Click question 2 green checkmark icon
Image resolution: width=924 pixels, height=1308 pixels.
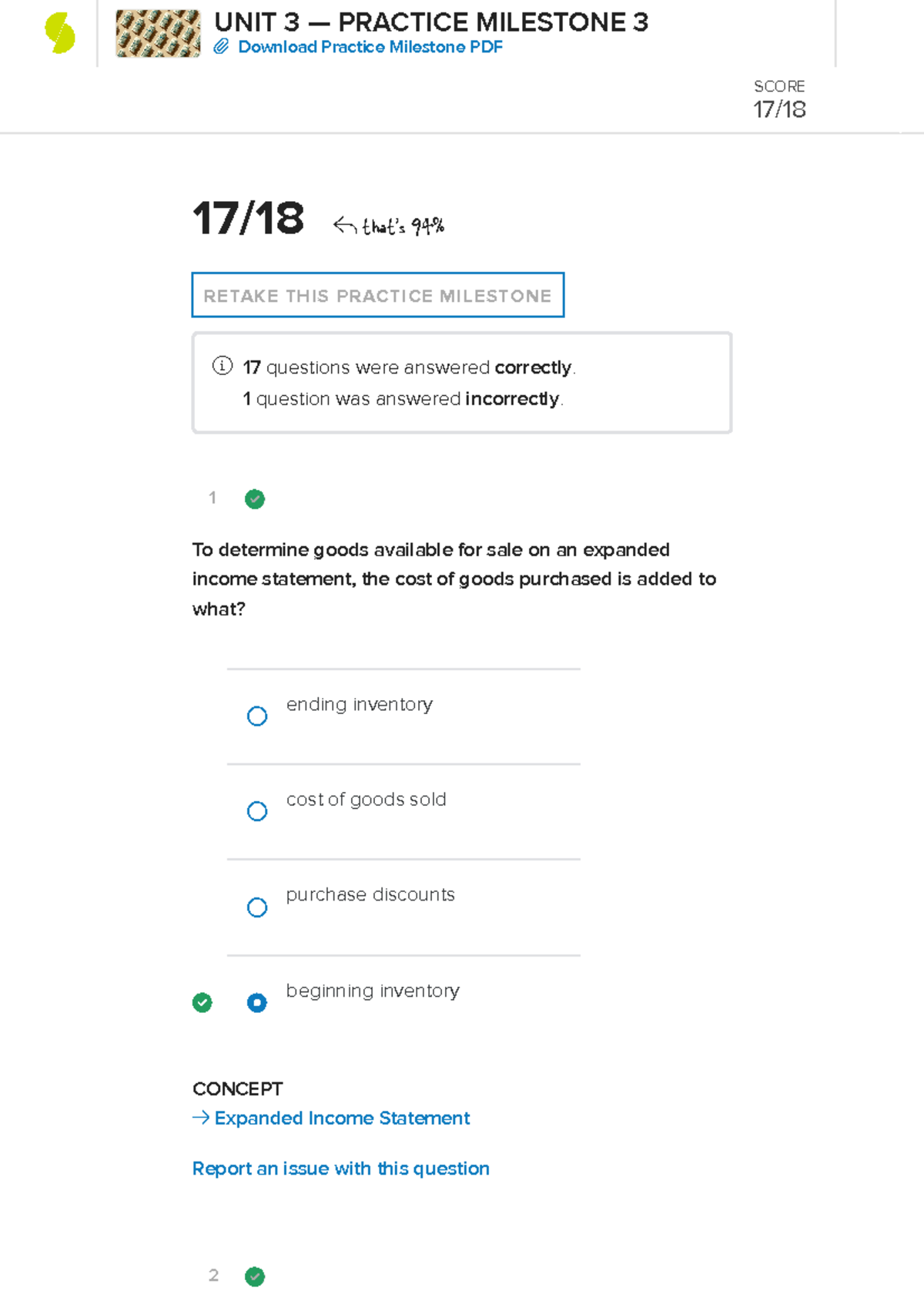click(x=255, y=1276)
